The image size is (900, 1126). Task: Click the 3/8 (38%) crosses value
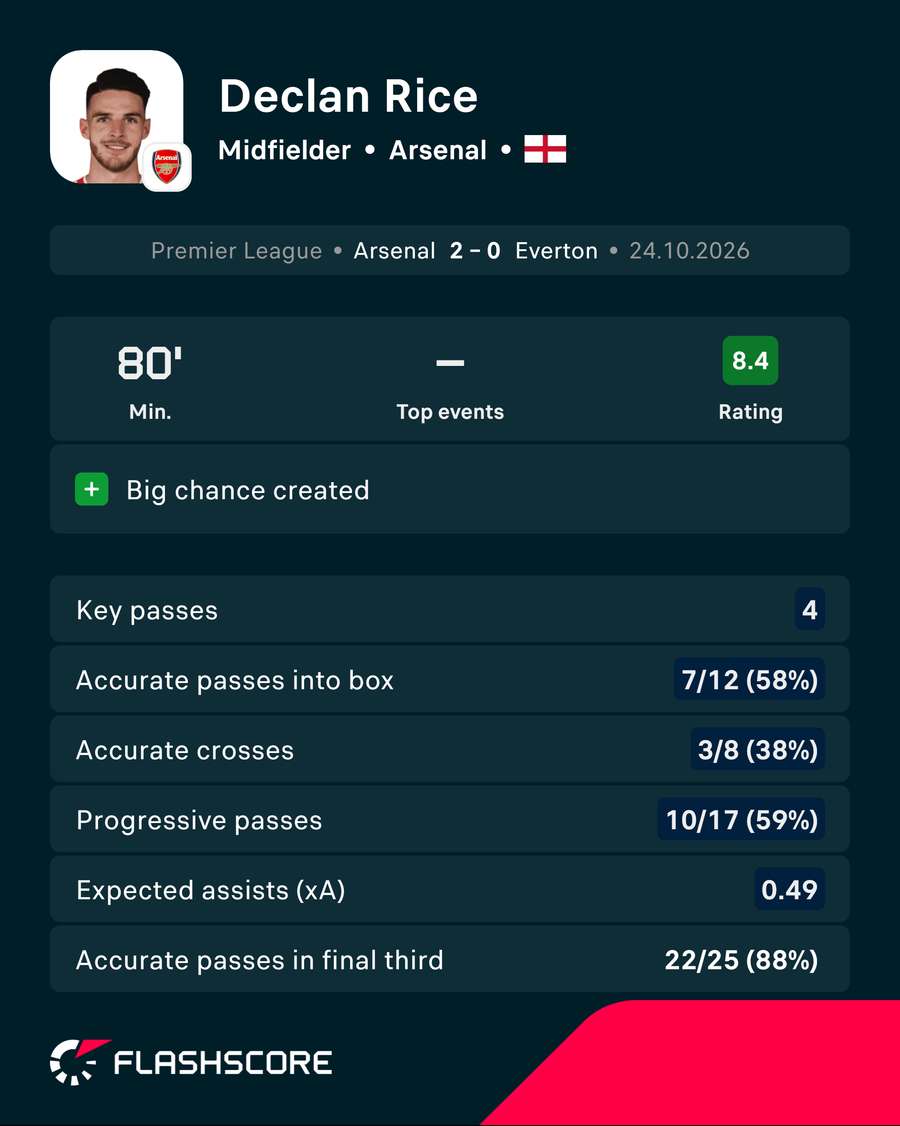click(758, 750)
